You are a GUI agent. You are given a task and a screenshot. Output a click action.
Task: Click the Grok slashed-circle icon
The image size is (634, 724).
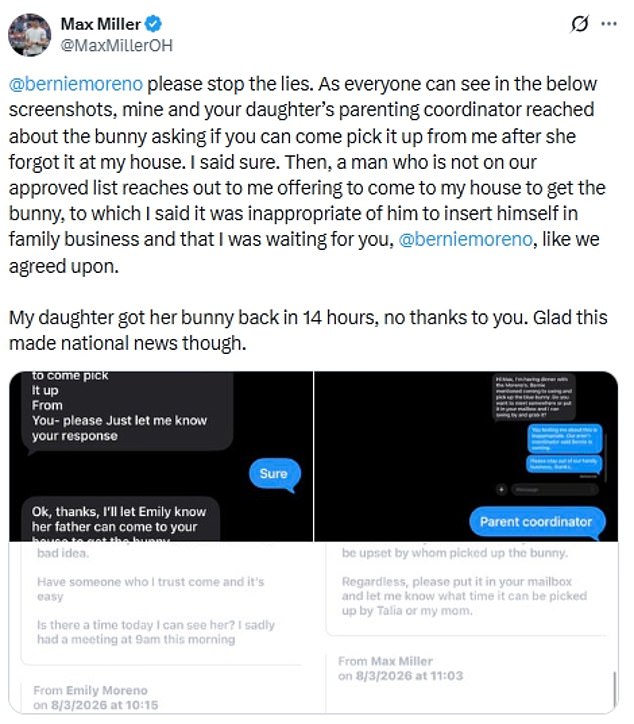[580, 24]
